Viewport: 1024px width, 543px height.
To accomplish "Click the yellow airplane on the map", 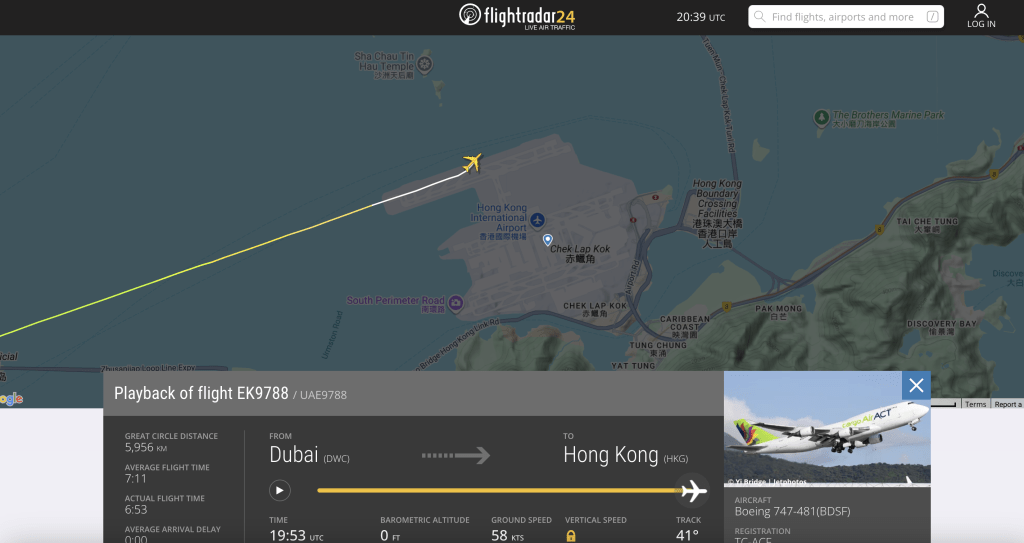I will (472, 162).
